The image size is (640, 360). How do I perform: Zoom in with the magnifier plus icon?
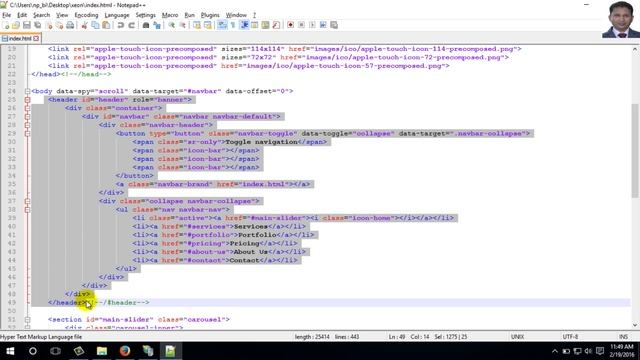coord(171,25)
